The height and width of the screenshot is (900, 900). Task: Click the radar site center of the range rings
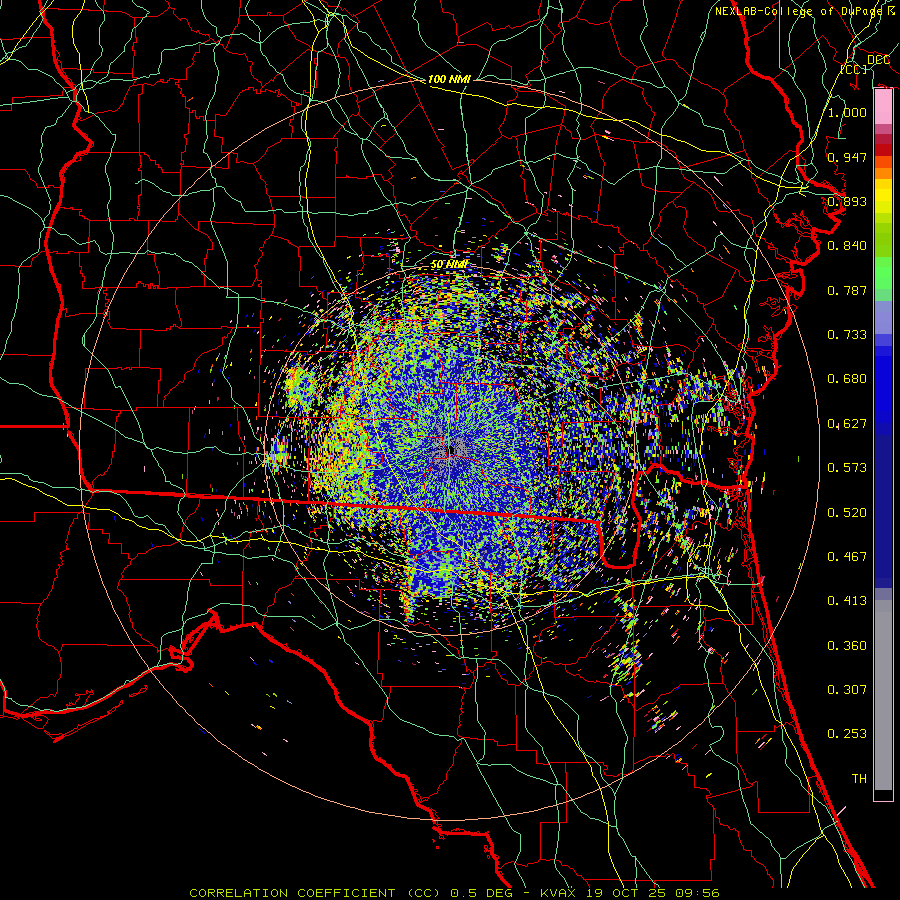[x=450, y=451]
